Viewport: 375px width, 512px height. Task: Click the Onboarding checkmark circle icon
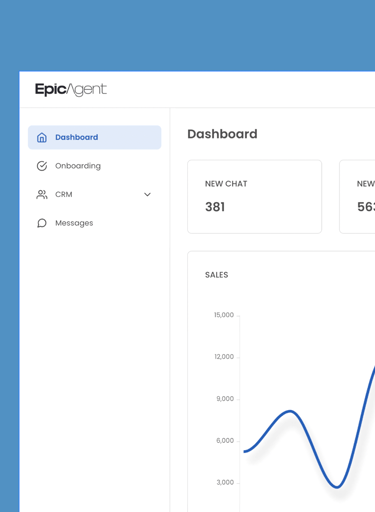click(42, 166)
